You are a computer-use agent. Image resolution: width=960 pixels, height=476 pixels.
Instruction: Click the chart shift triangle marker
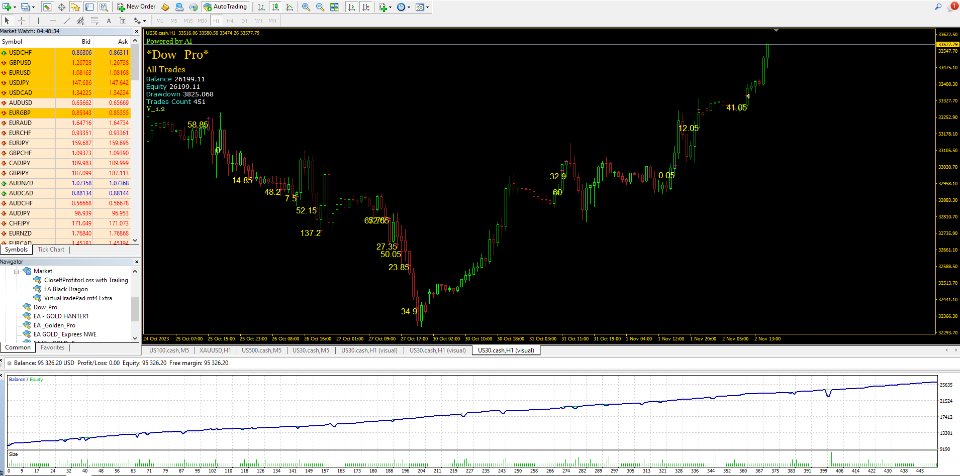point(776,30)
